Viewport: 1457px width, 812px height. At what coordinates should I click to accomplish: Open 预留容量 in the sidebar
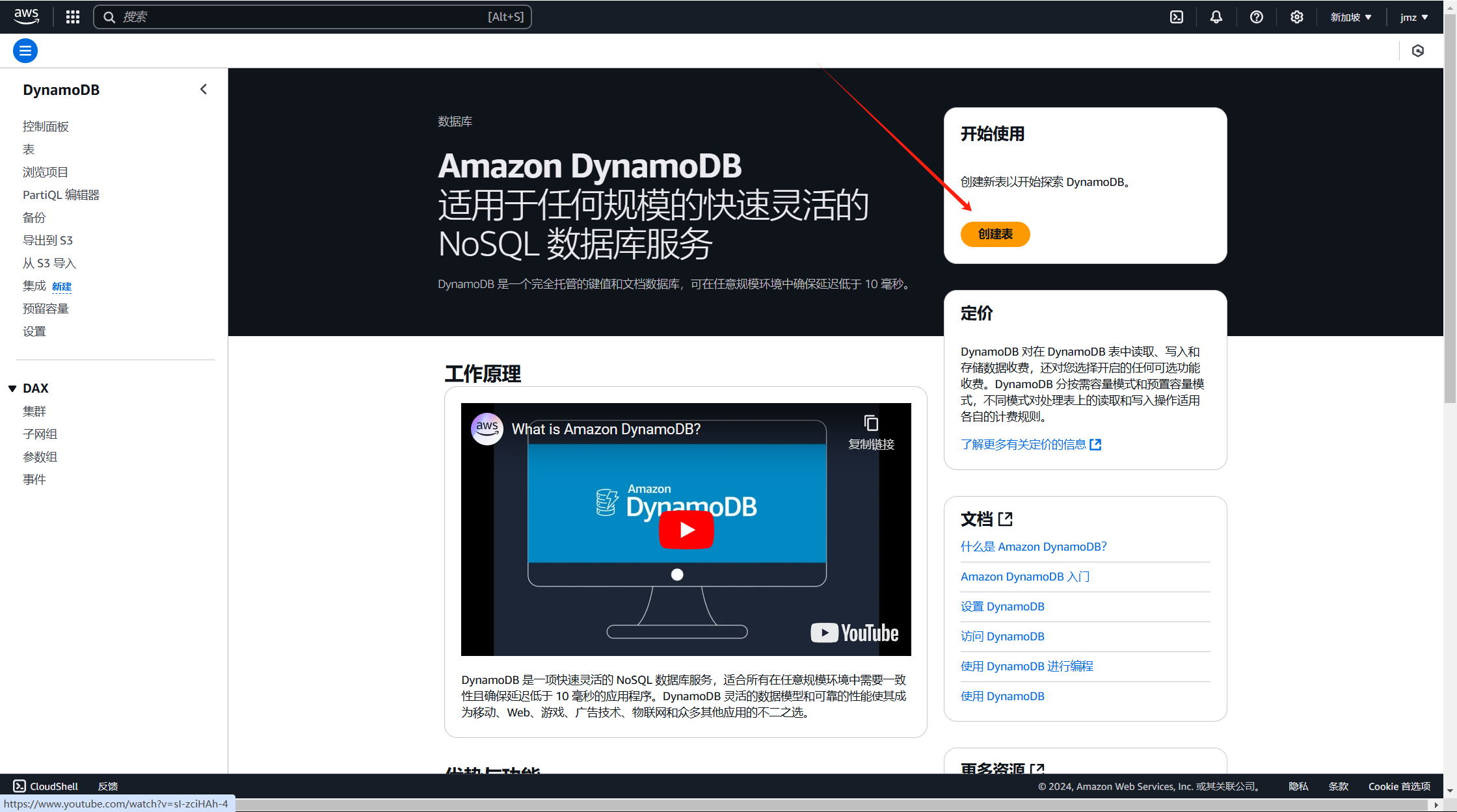coord(46,308)
